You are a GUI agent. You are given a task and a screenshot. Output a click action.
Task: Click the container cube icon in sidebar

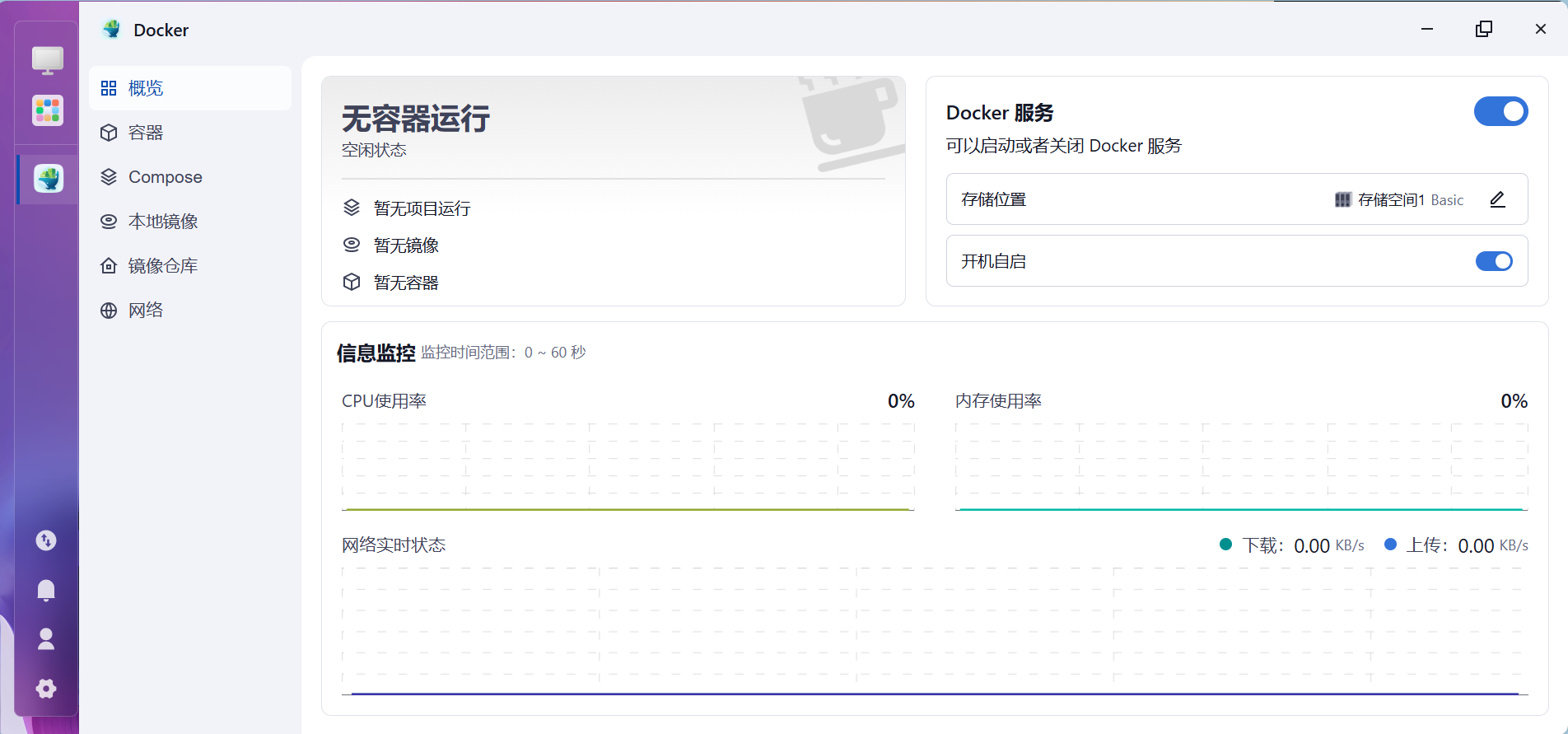pyautogui.click(x=109, y=133)
